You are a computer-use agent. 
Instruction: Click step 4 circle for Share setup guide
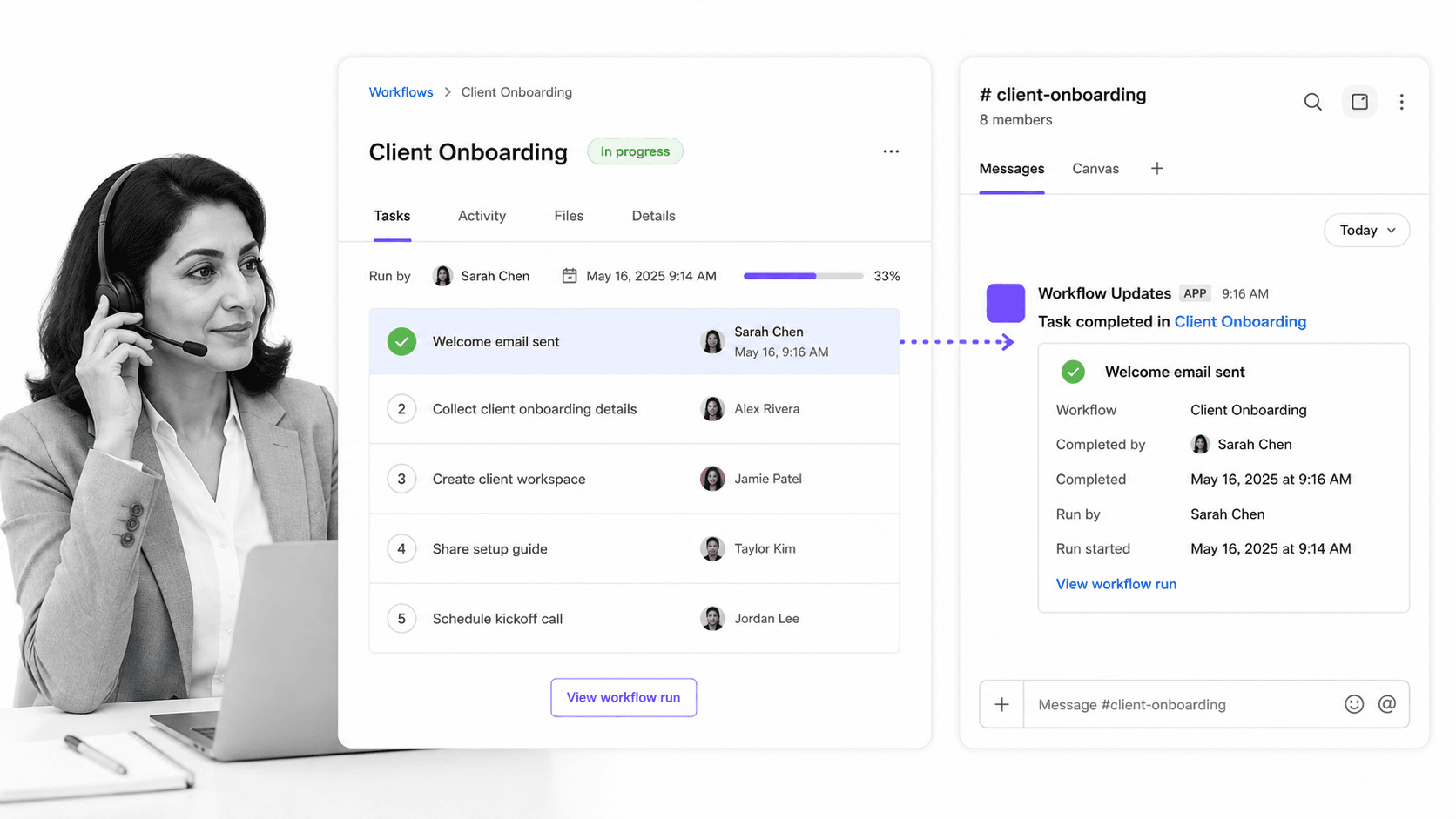click(401, 548)
